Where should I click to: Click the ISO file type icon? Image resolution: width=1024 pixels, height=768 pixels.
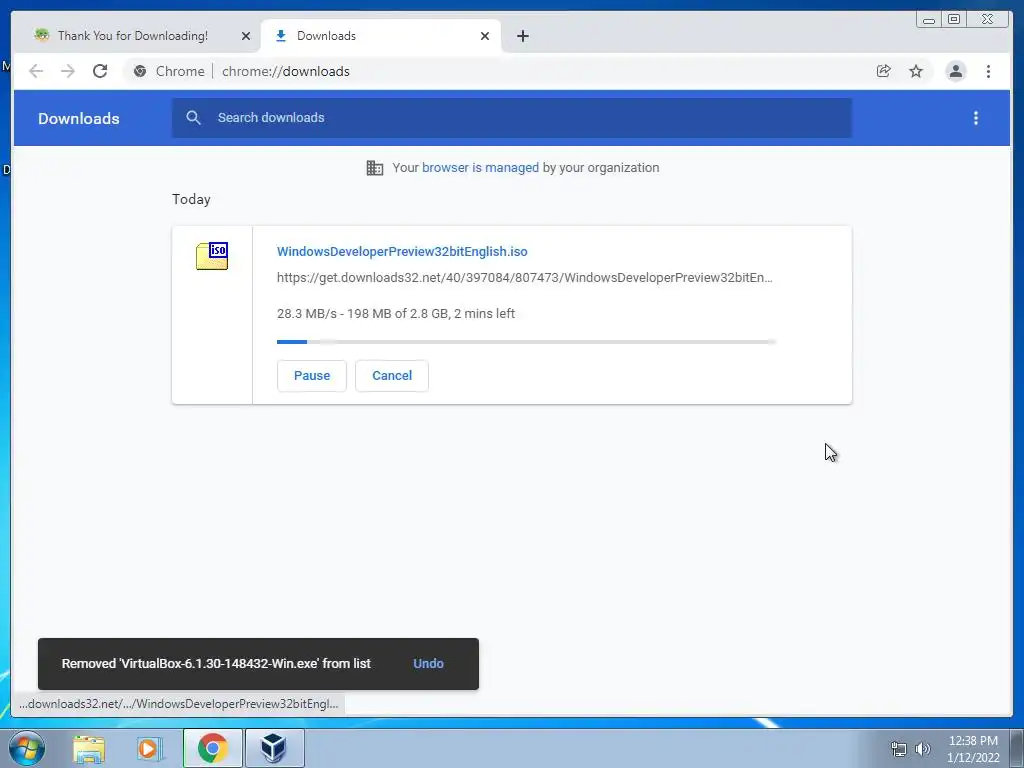pyautogui.click(x=212, y=255)
